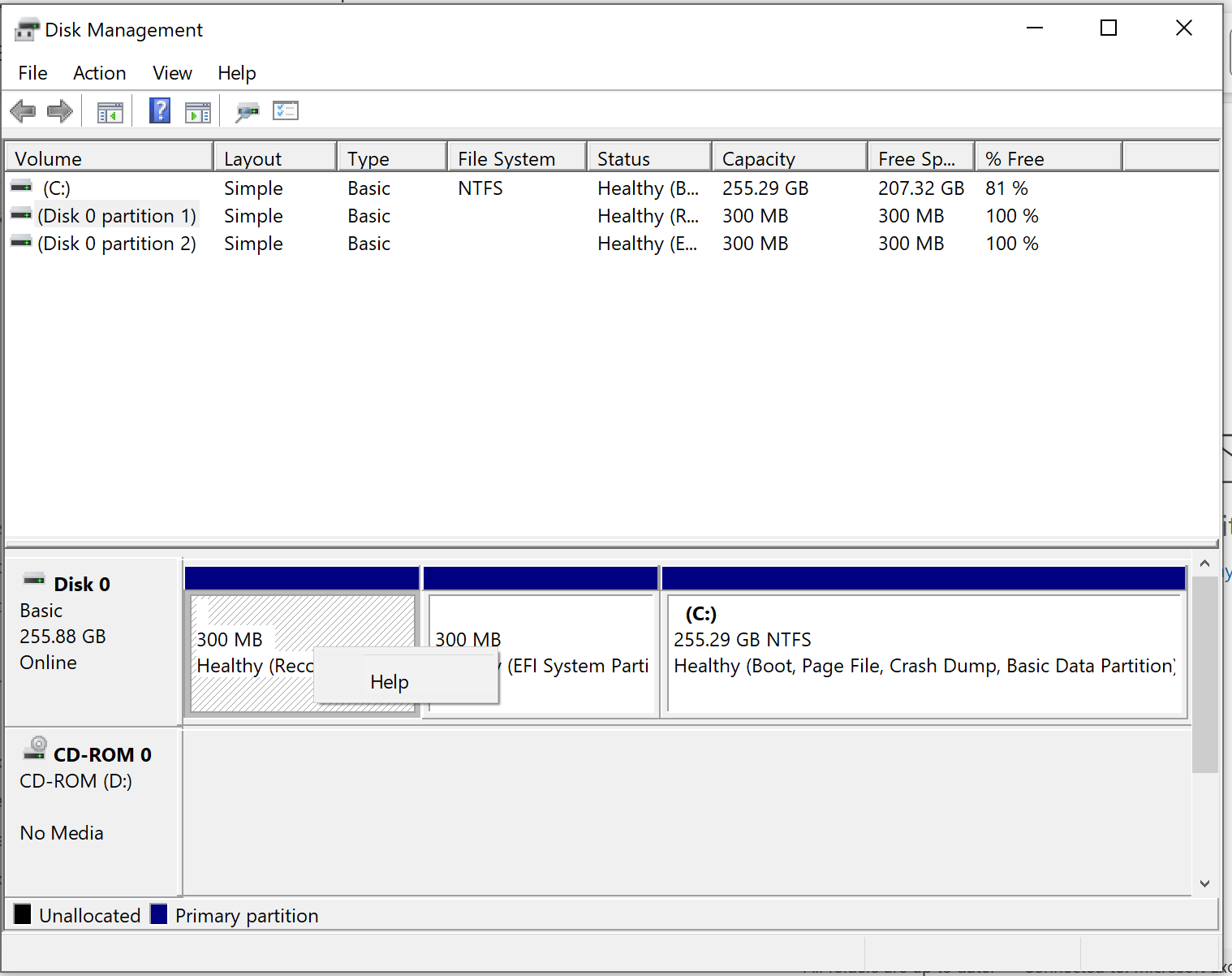The width and height of the screenshot is (1232, 976).
Task: Click drive icon beside Disk 0 partition 1
Action: 21,215
